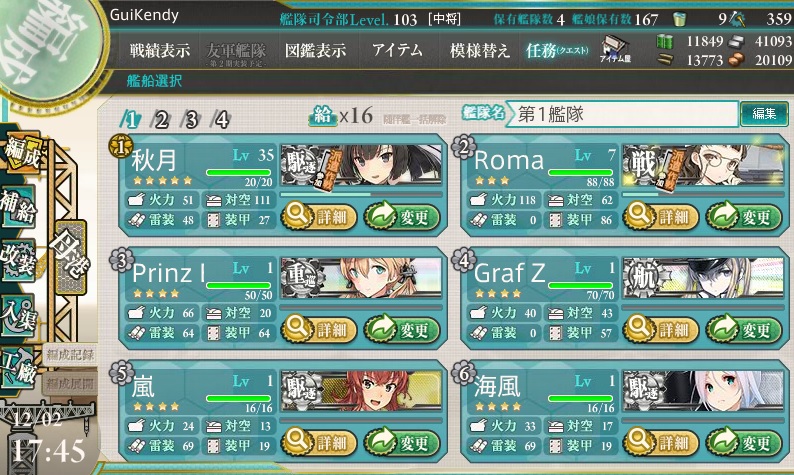
Task: Open the 編成 (formation) sidebar icon
Action: pos(22,152)
